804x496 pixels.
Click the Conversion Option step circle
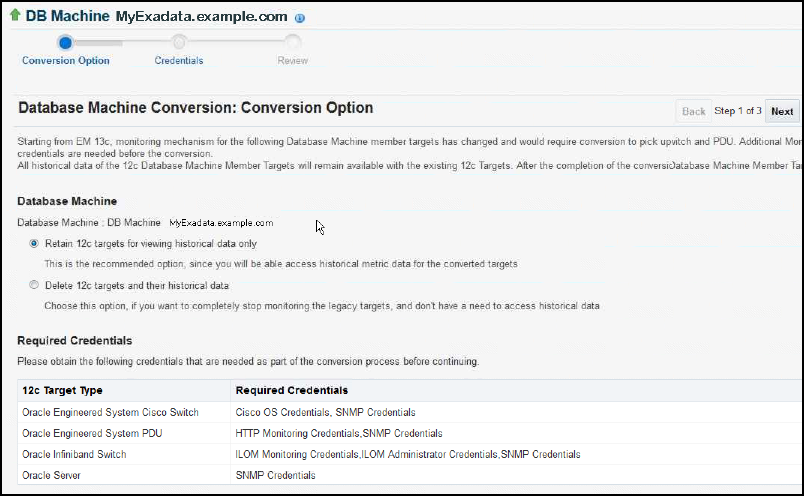pyautogui.click(x=65, y=42)
